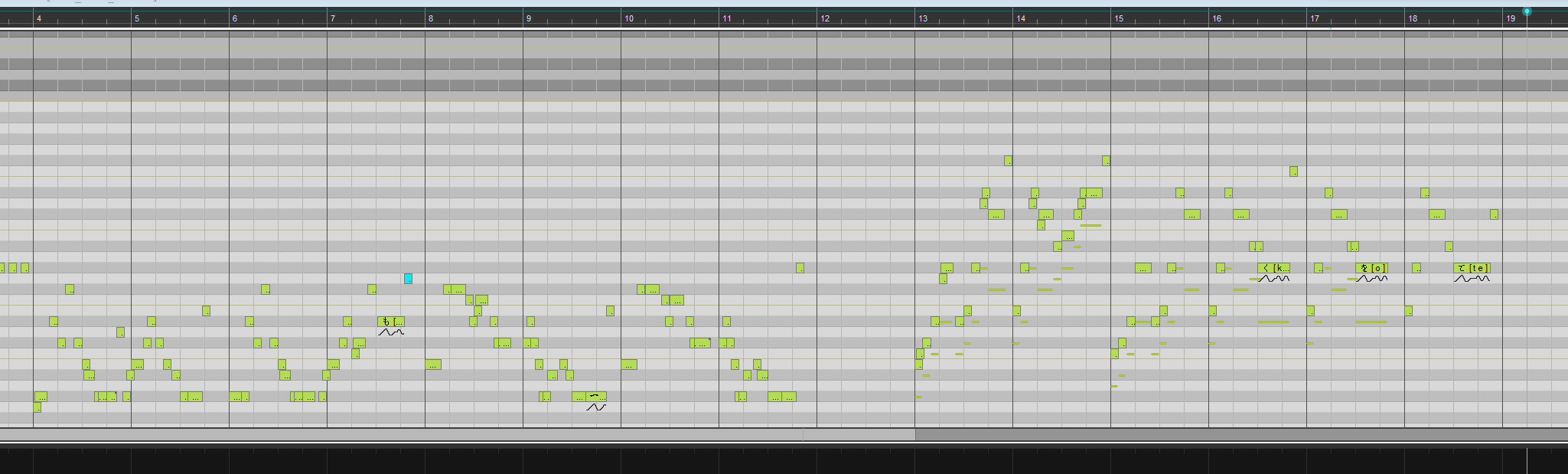Set position to measure 8 on the ruler

pos(431,18)
